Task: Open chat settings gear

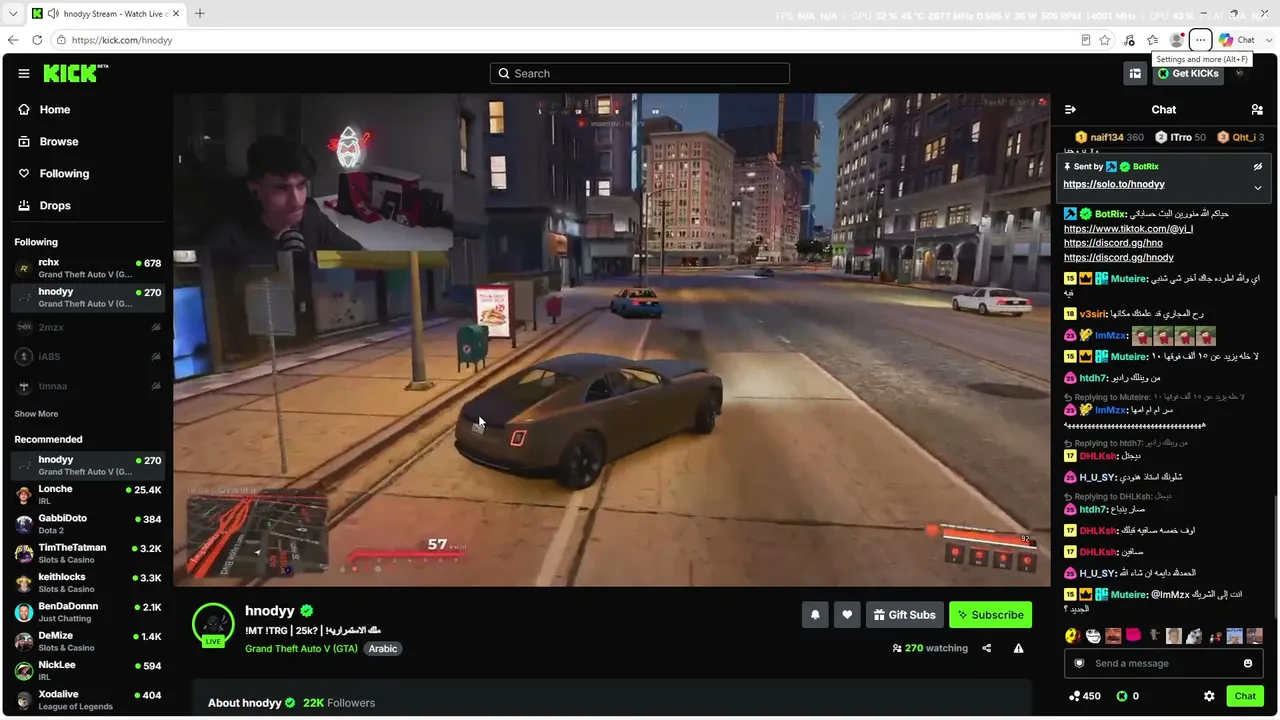Action: (1209, 696)
